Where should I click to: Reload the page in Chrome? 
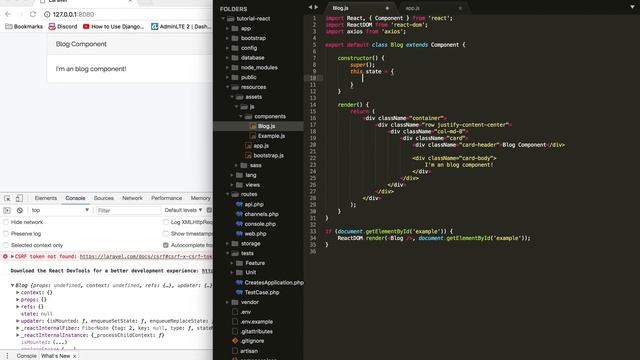(x=33, y=14)
